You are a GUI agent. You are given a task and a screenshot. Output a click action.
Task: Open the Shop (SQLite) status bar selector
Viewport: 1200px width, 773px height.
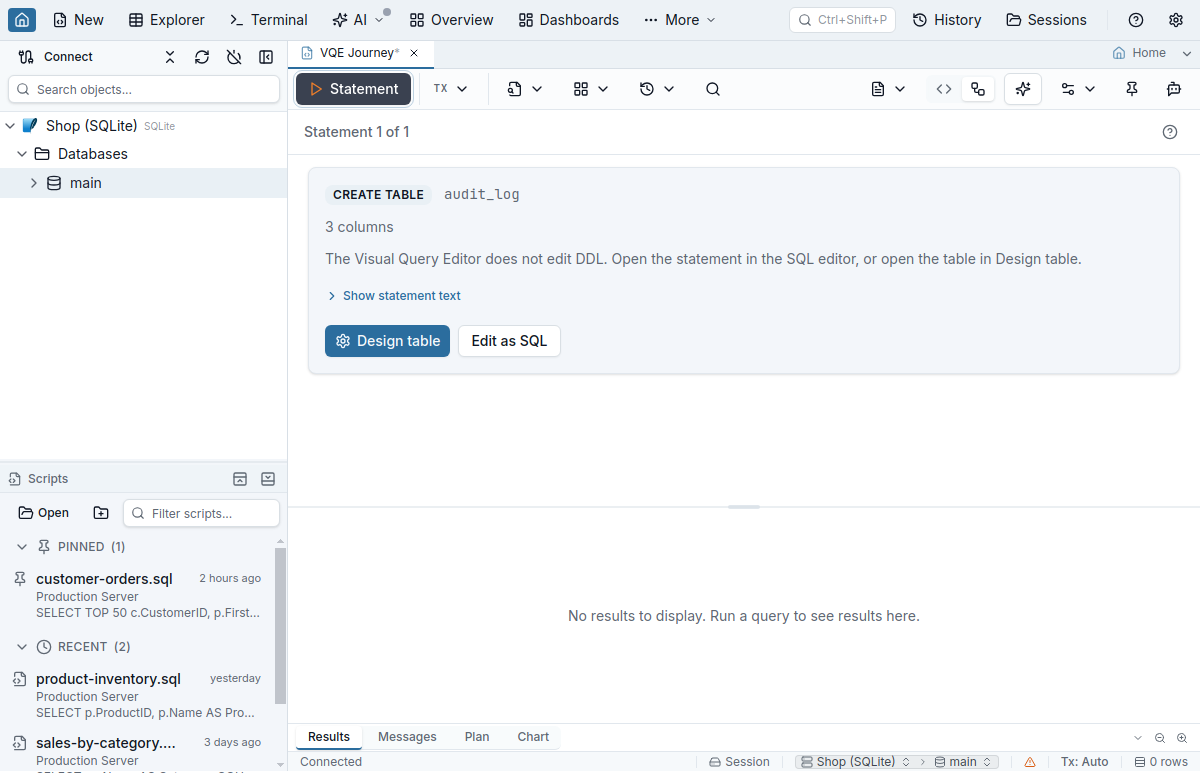click(x=856, y=762)
